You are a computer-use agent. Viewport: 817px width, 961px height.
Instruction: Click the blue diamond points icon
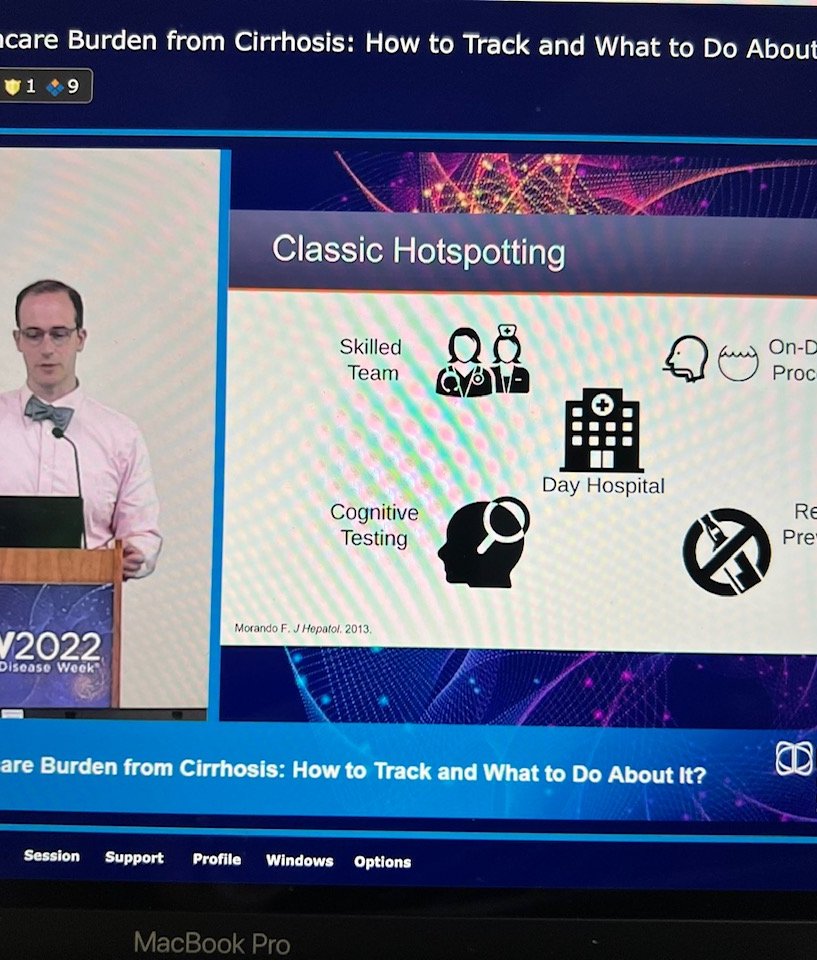56,87
